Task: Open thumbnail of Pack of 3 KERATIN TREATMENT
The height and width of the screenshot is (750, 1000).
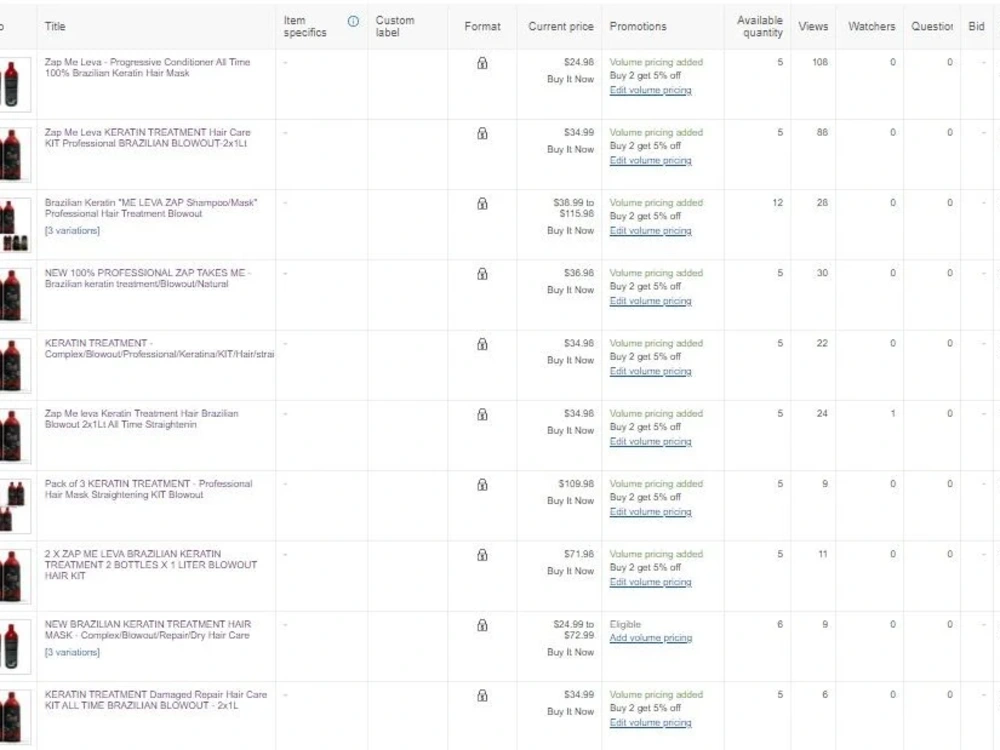Action: (x=13, y=506)
